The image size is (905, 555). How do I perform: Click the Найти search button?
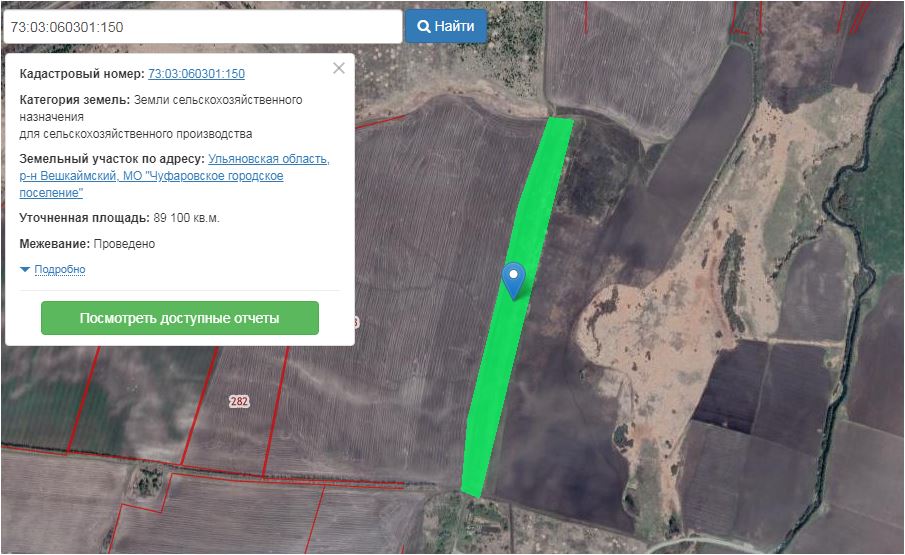point(446,27)
